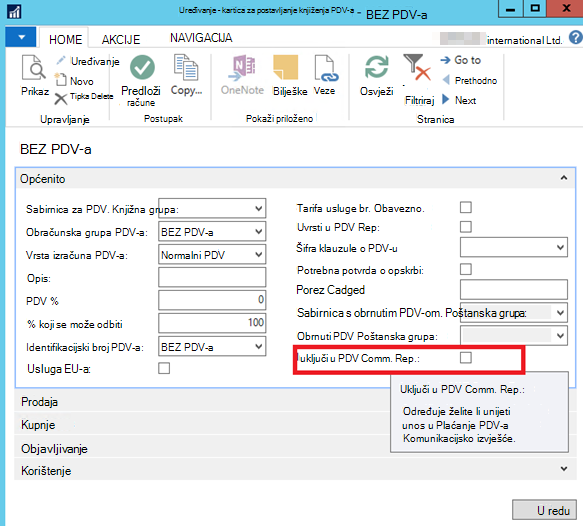Click the Osvježi refresh icon
The height and width of the screenshot is (526, 583).
[x=376, y=67]
